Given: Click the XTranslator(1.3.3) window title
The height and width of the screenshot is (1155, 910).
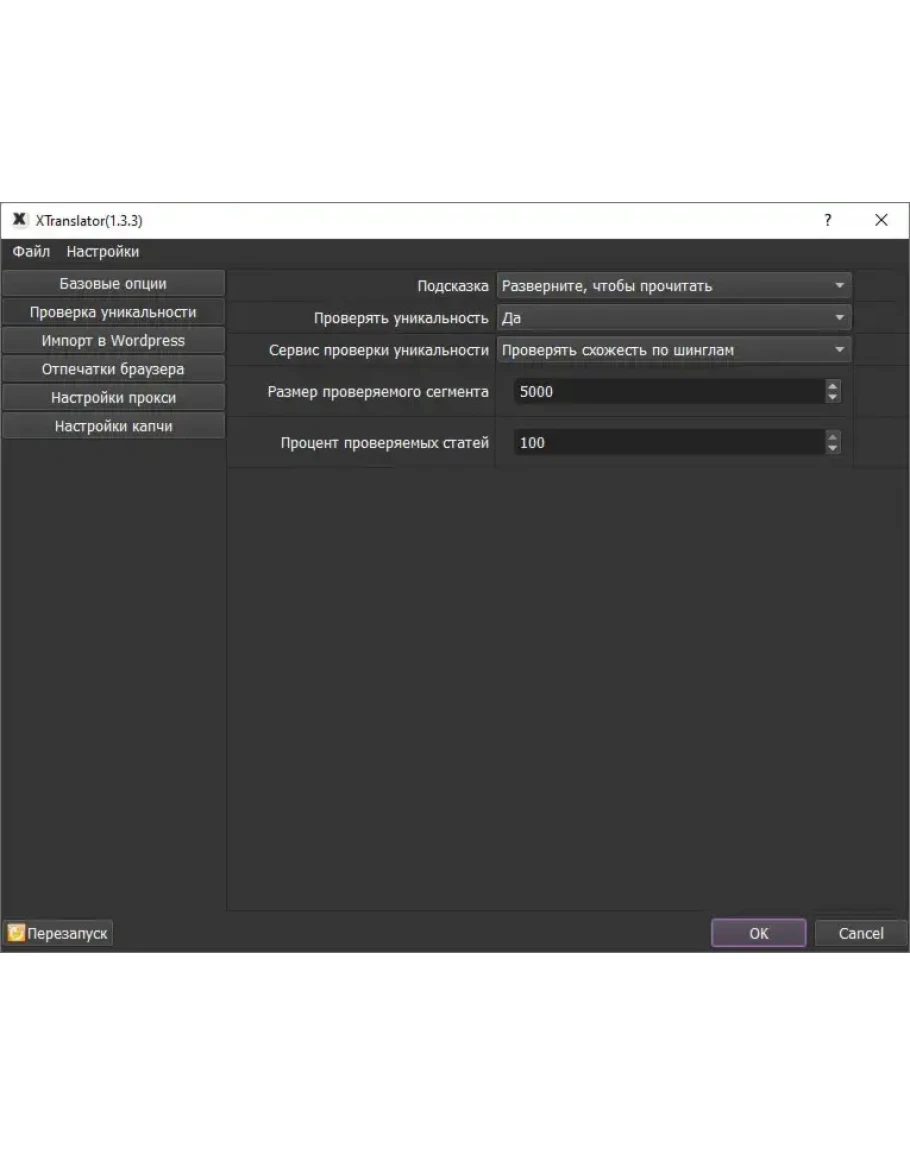Looking at the screenshot, I should tap(89, 220).
